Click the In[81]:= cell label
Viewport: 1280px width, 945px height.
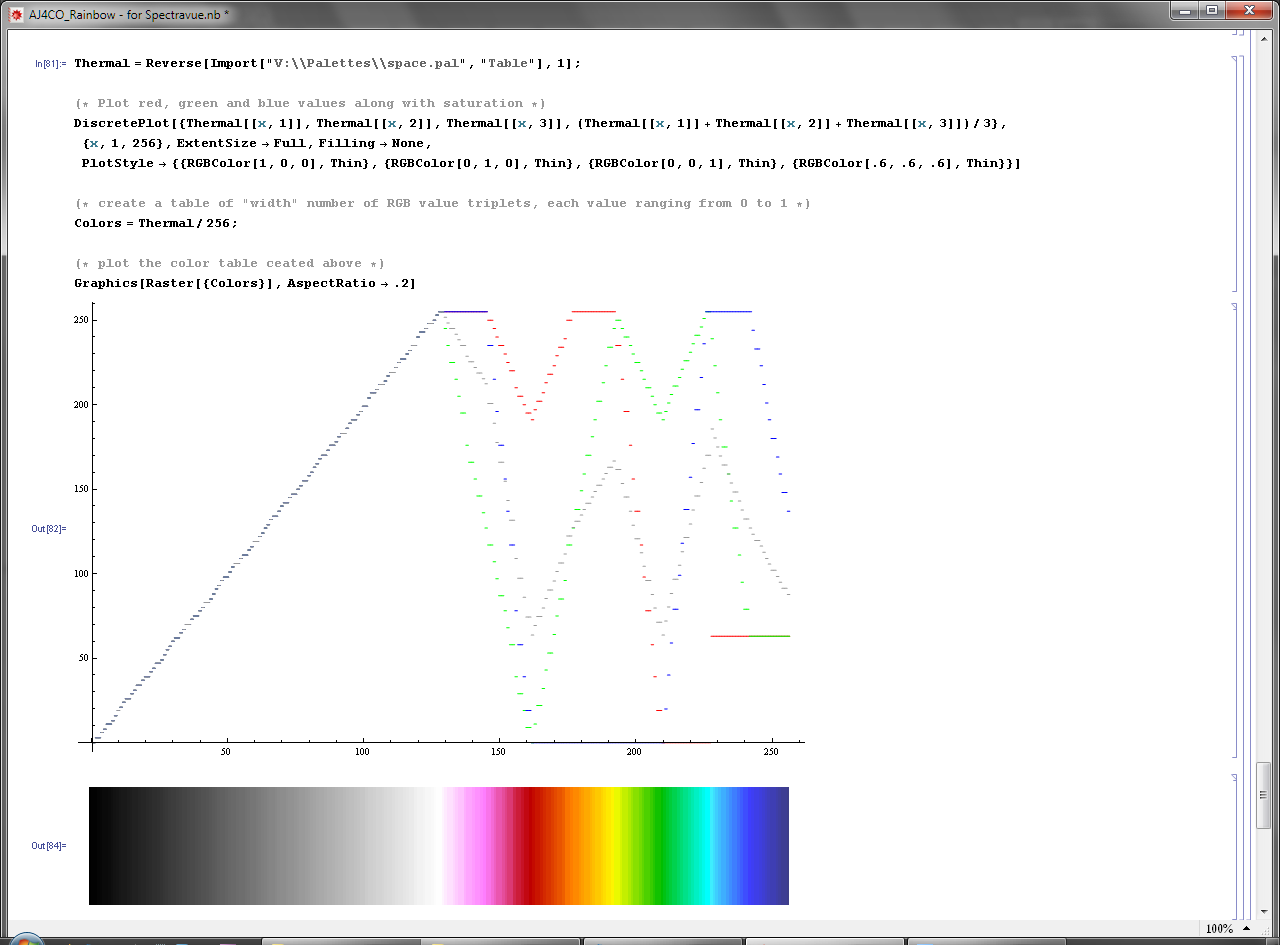[50, 64]
